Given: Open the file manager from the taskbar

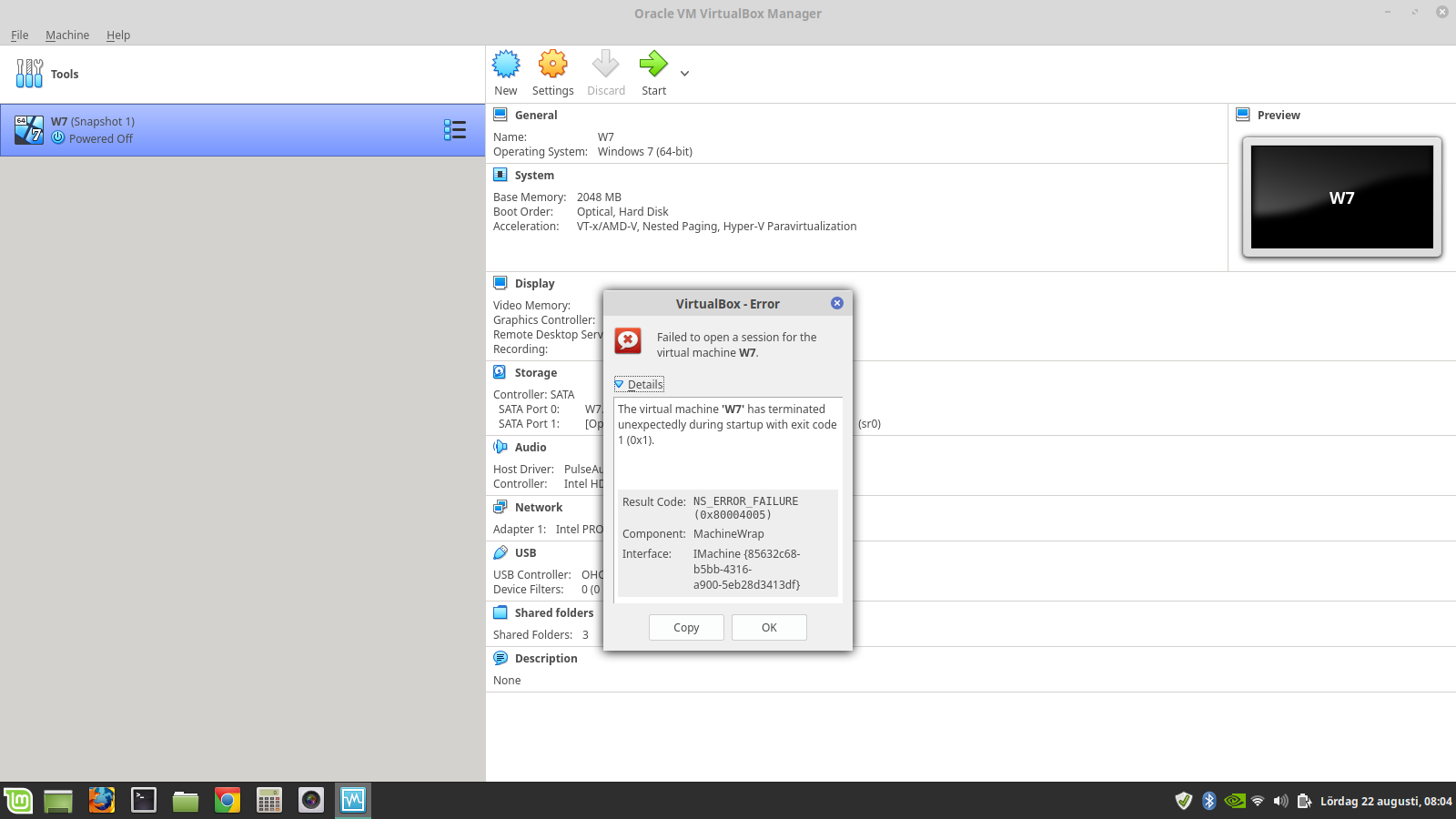Looking at the screenshot, I should (186, 801).
